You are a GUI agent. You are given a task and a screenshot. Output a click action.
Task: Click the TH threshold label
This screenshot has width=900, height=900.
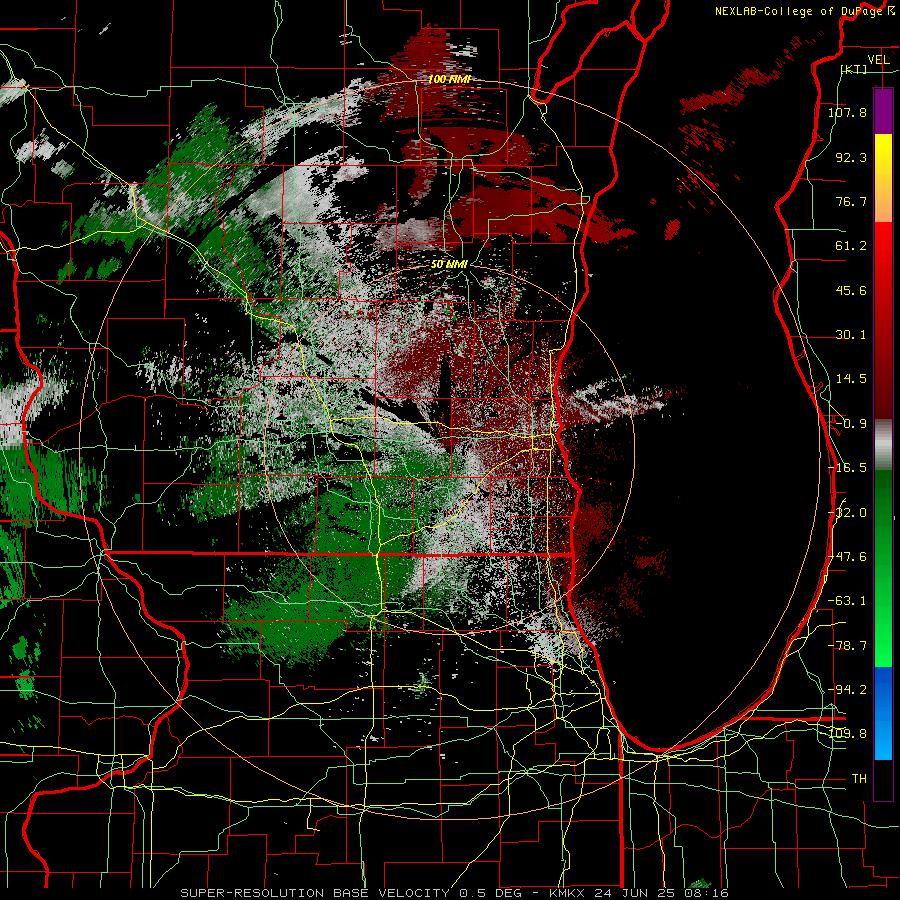(859, 779)
